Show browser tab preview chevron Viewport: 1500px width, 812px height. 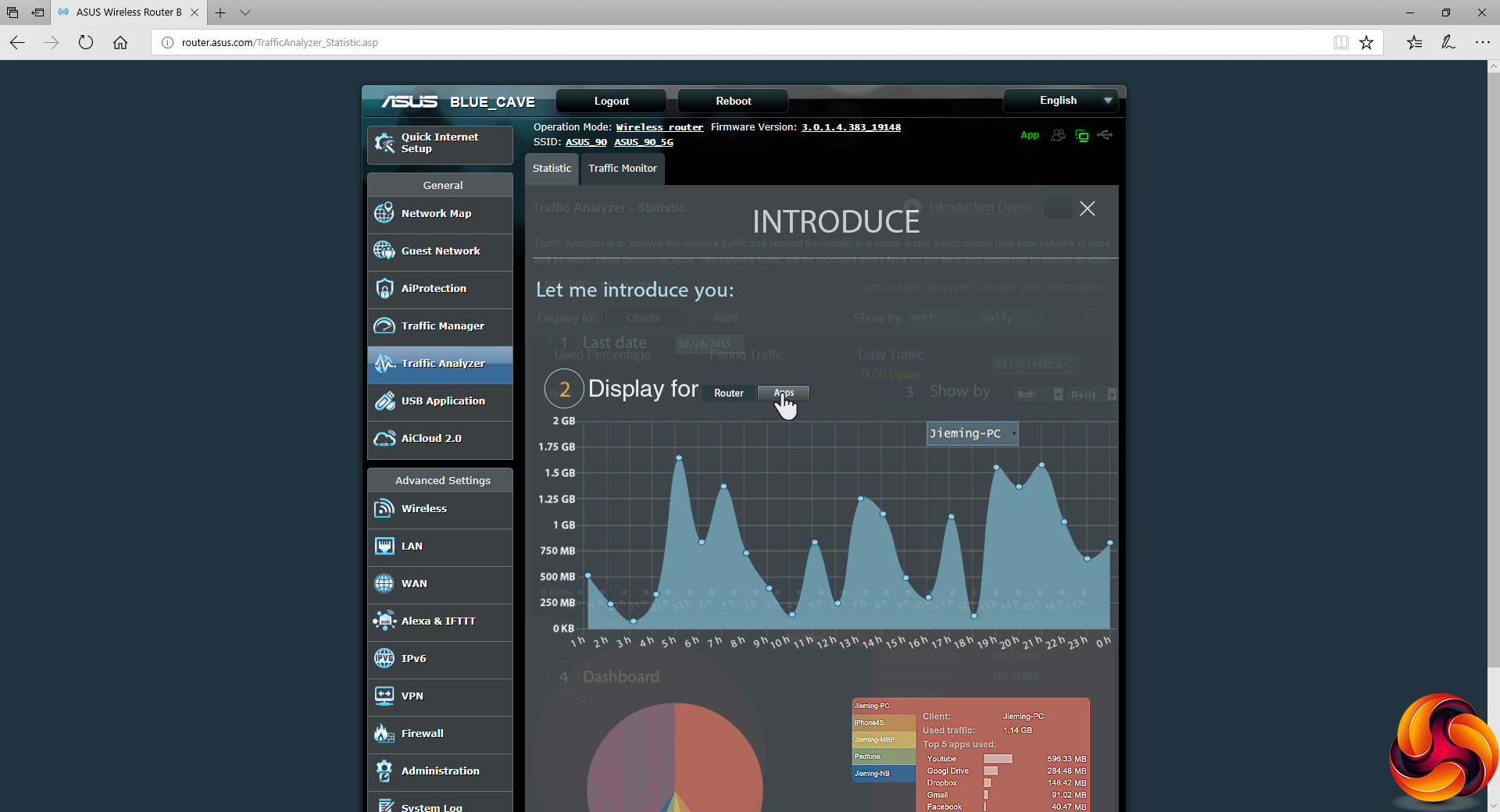pos(245,12)
